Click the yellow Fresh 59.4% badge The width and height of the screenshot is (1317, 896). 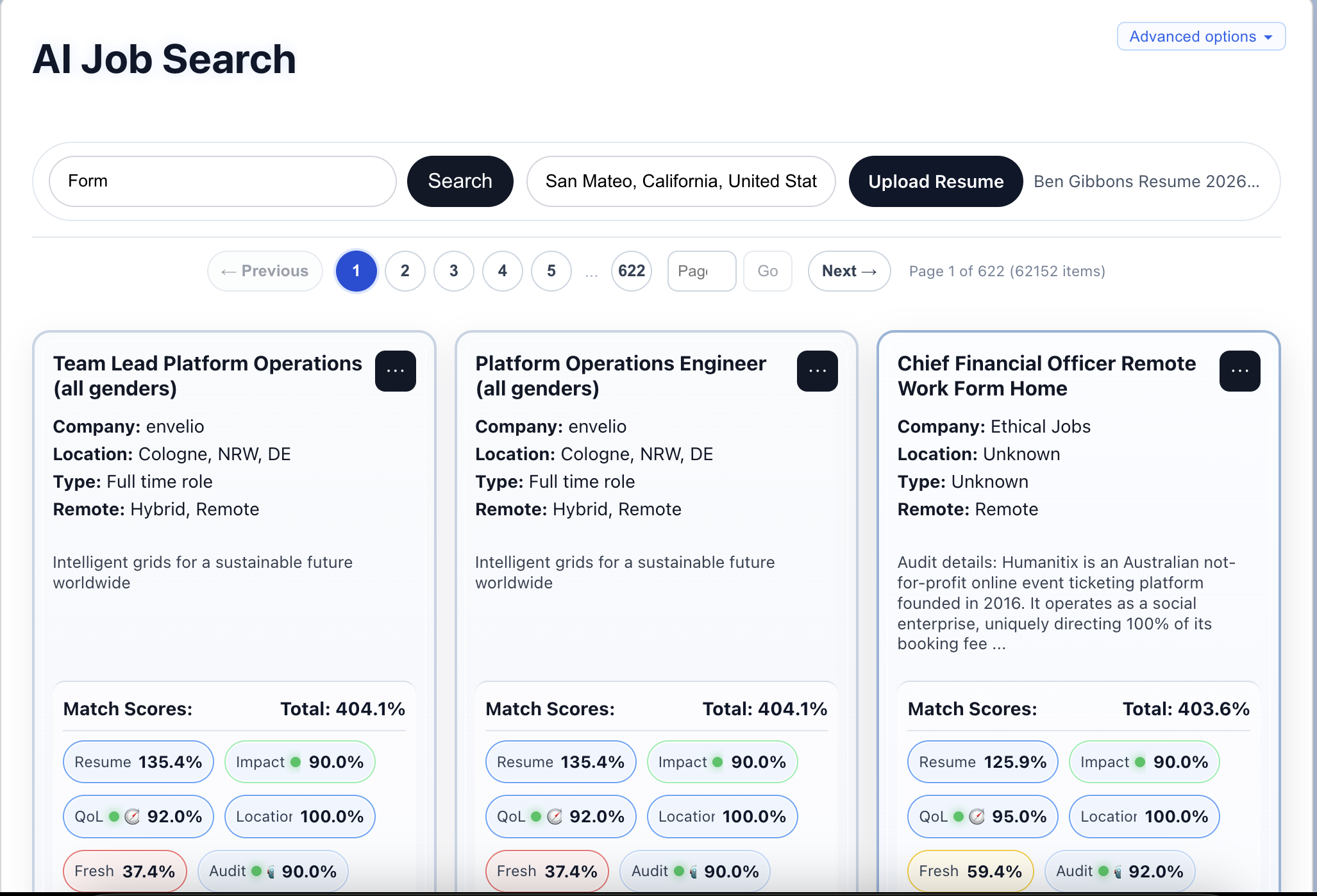(970, 872)
